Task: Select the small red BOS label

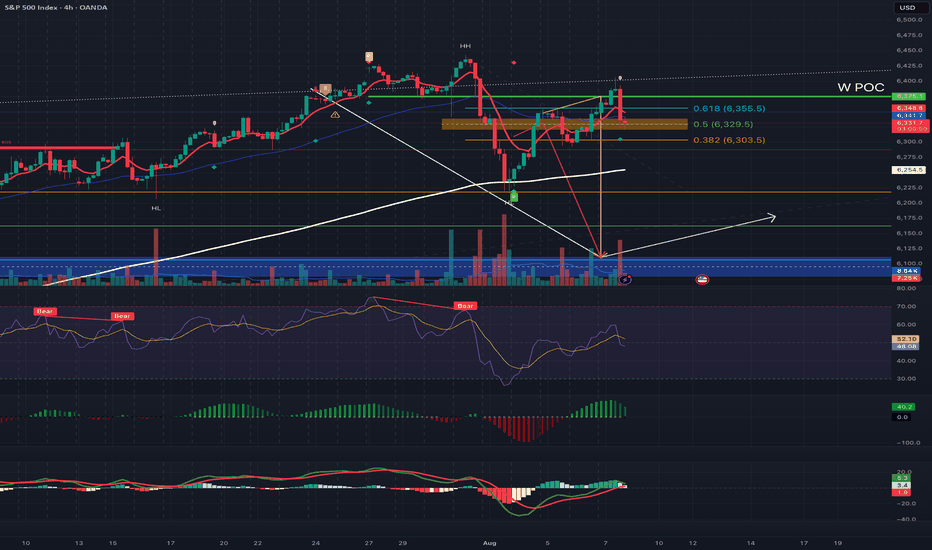Action: (x=7, y=142)
